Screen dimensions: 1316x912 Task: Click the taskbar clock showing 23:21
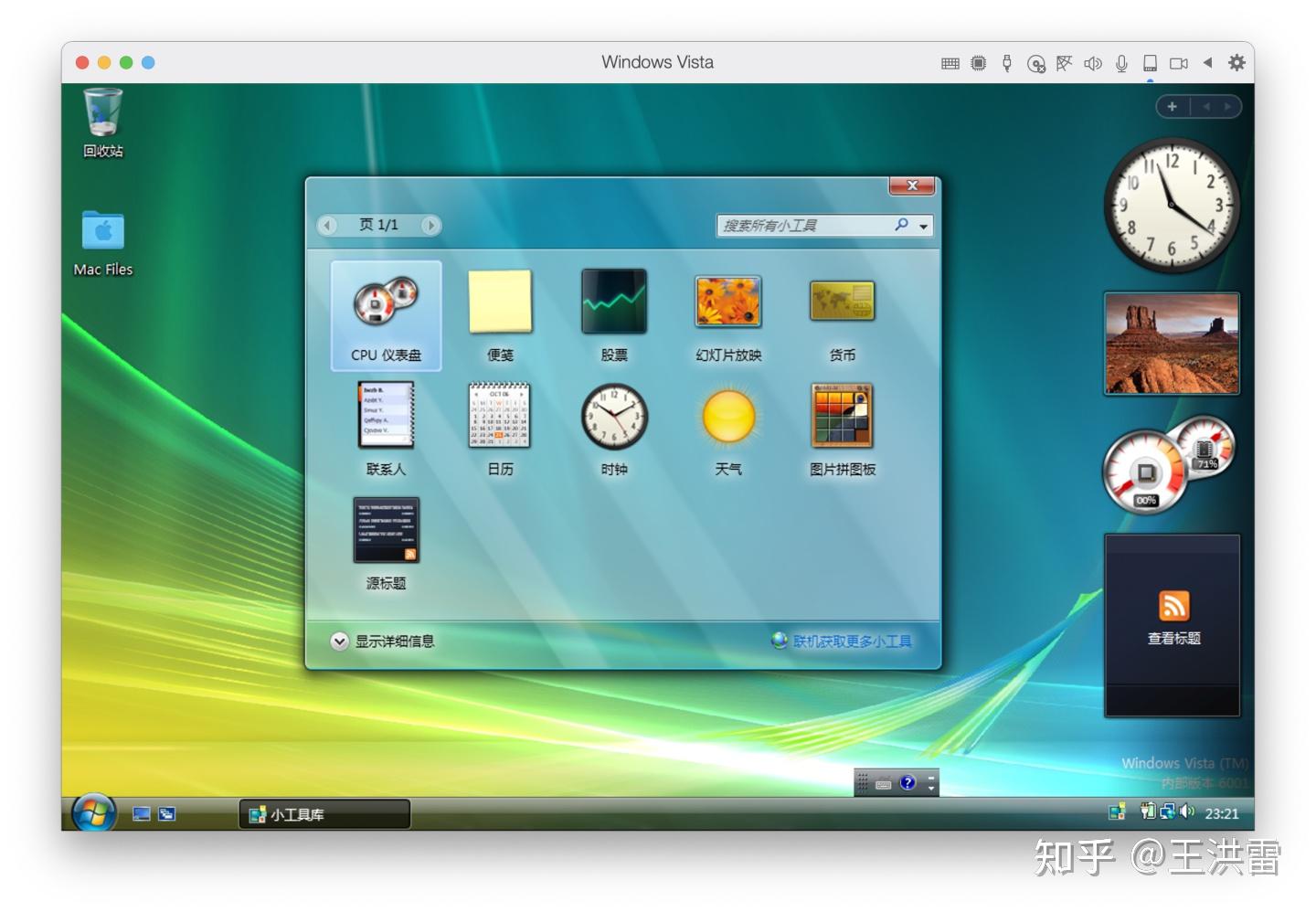1222,813
